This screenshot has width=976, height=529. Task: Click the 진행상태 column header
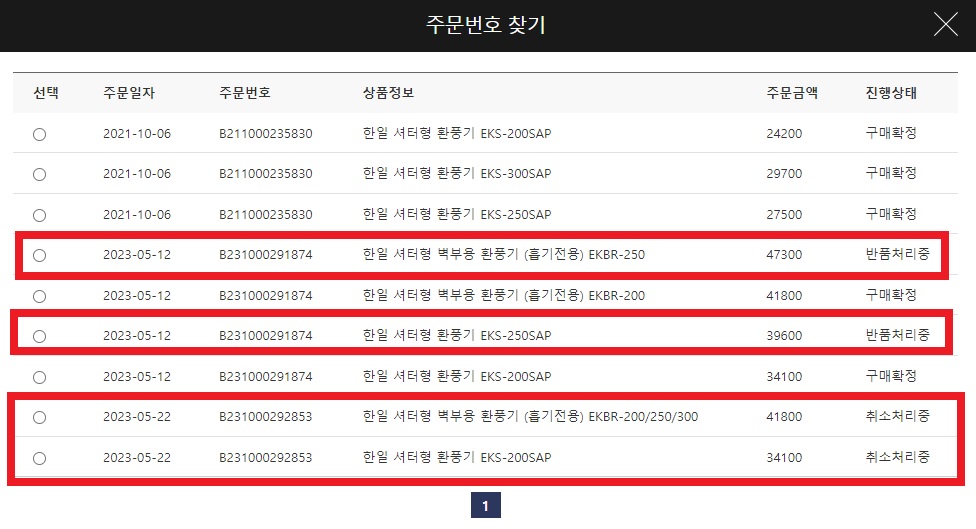point(891,93)
